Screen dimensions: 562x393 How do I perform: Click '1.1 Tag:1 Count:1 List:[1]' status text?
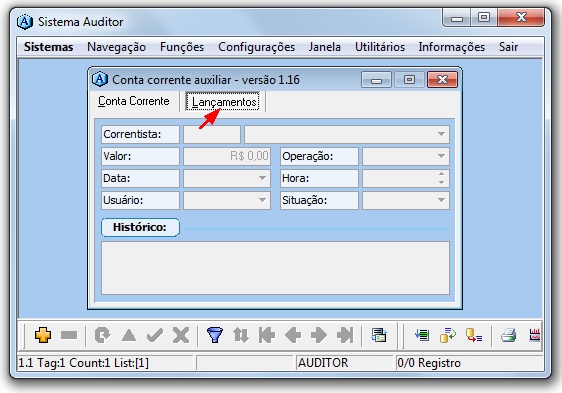(84, 363)
